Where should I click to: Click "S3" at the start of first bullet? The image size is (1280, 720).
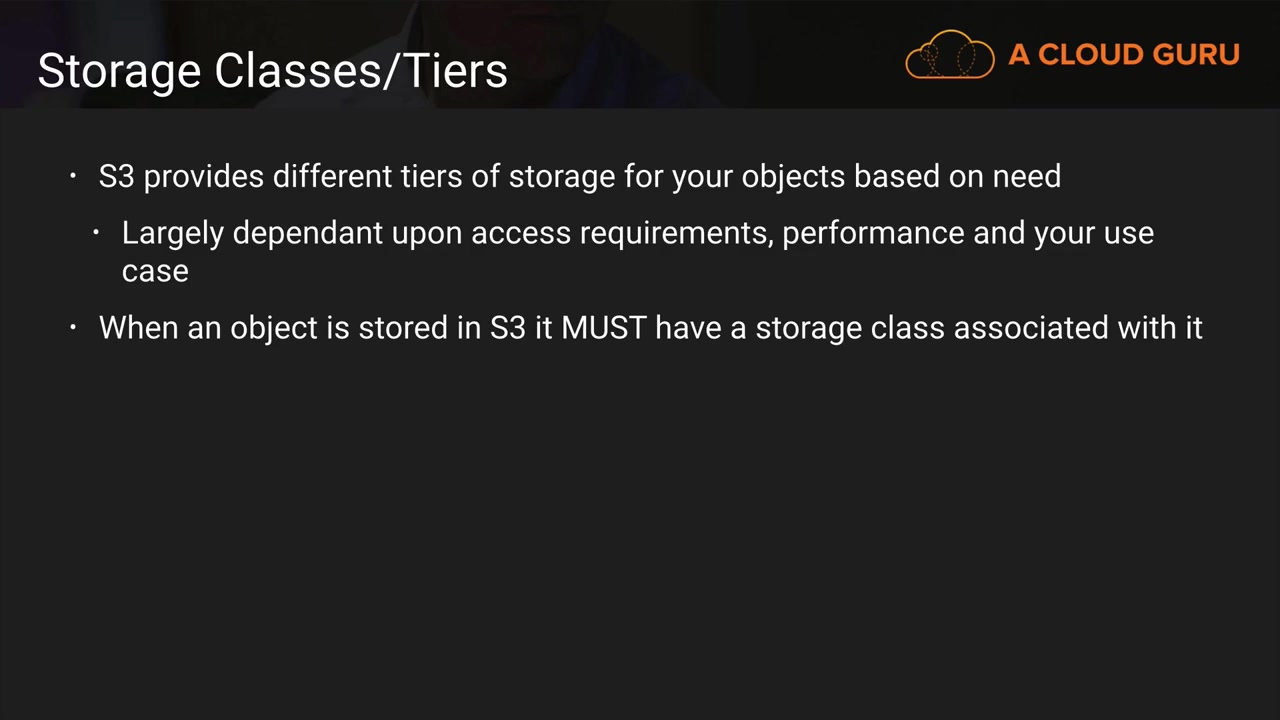pos(116,177)
